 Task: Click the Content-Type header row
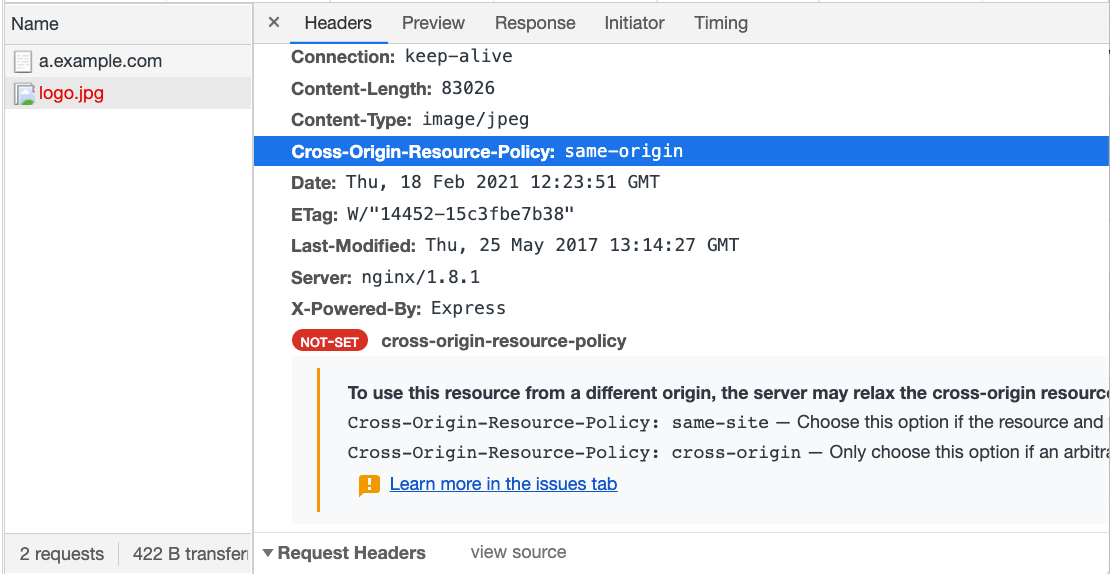click(682, 120)
